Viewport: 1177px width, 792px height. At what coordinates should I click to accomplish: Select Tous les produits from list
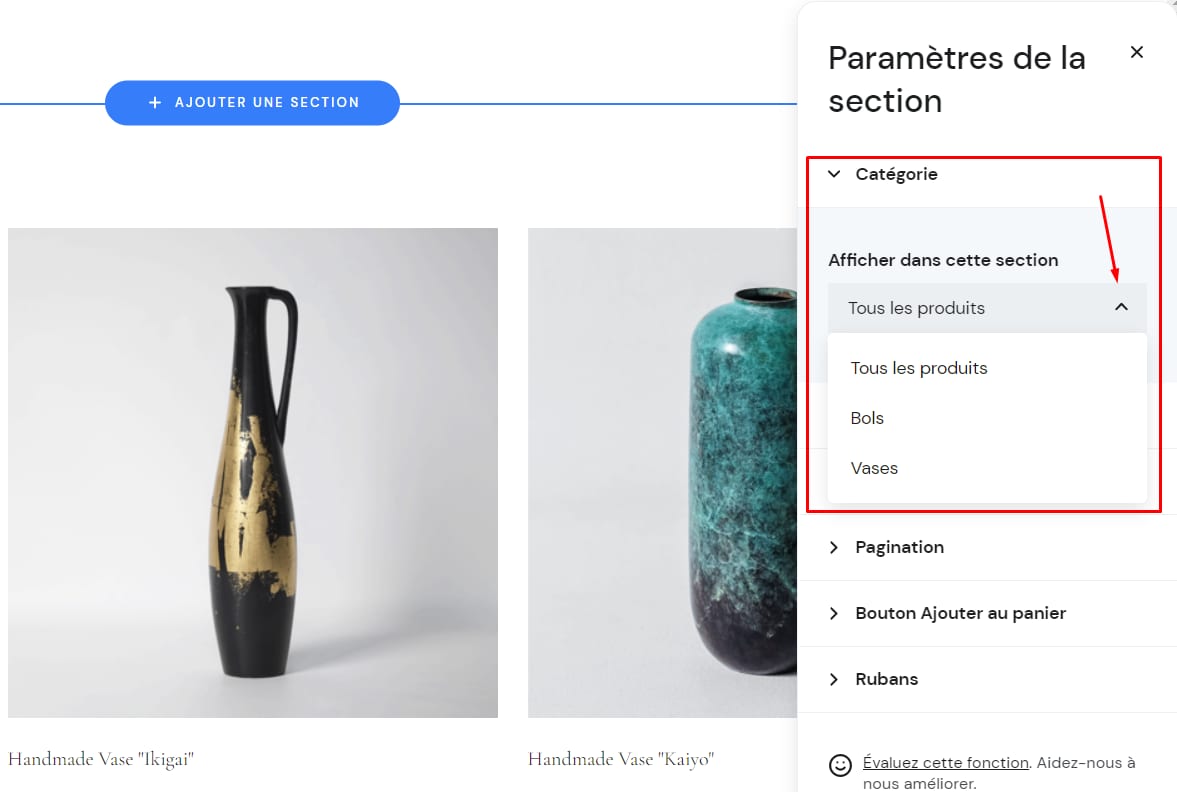coord(919,368)
